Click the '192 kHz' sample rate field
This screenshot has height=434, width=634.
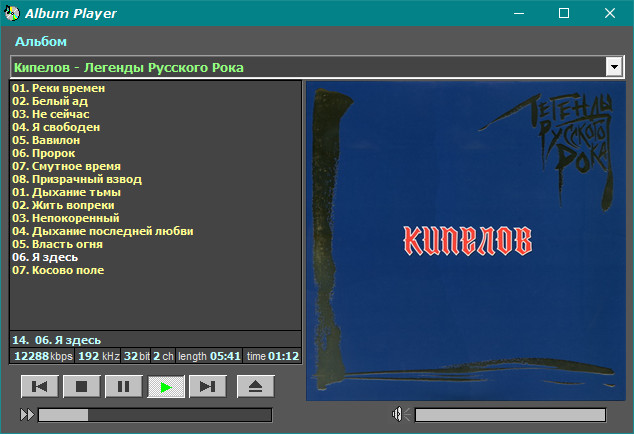(98, 356)
